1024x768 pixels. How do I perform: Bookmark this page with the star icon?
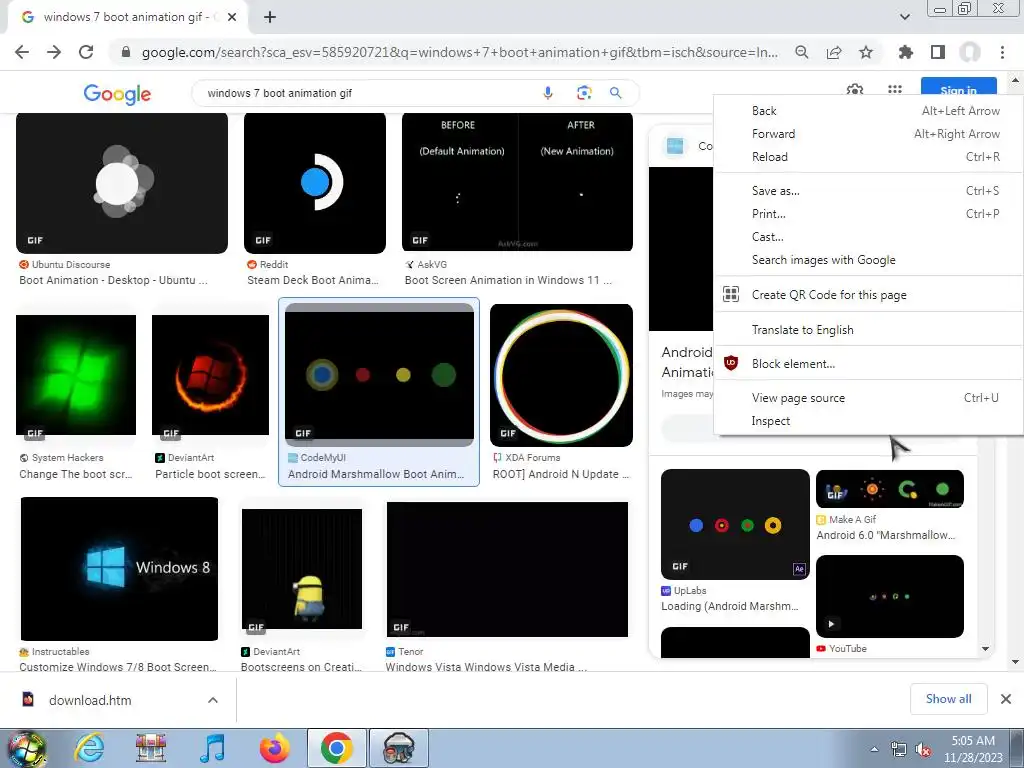(x=866, y=52)
